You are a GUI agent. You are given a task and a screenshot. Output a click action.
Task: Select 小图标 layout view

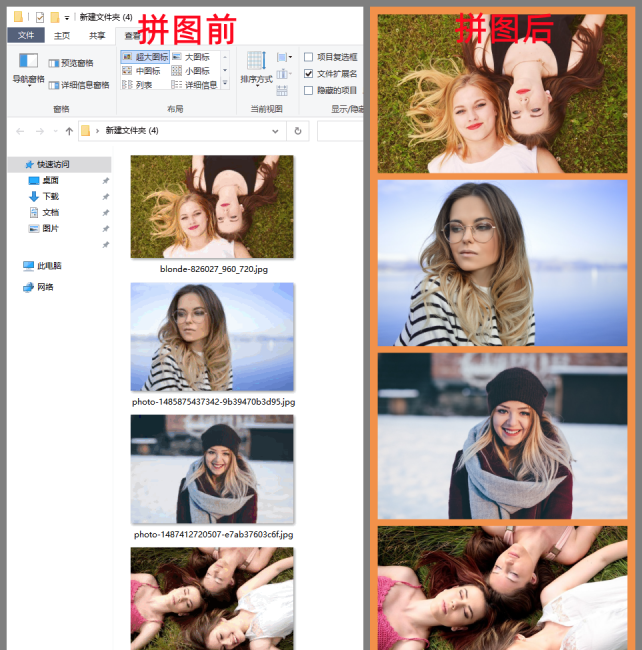(x=191, y=71)
